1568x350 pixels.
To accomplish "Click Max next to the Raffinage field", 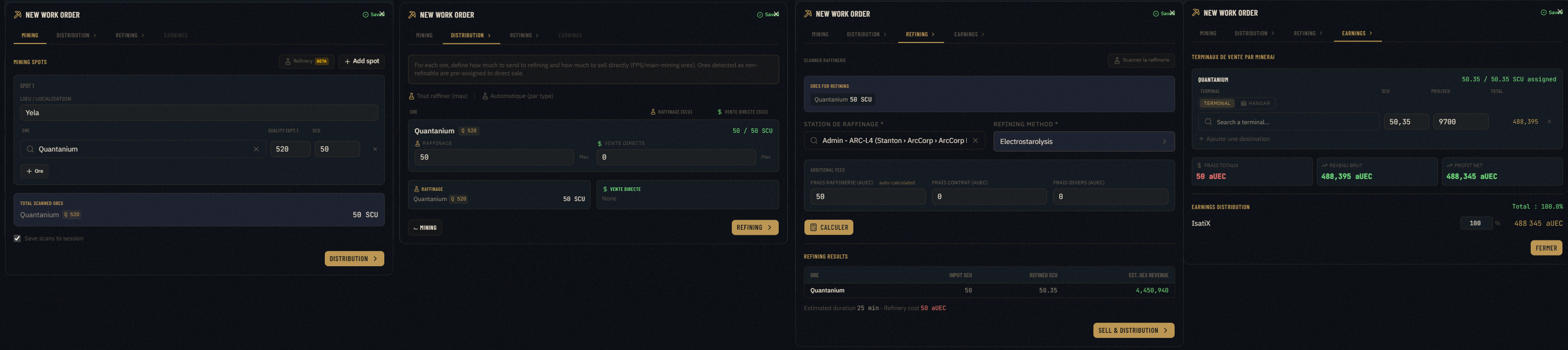I will (x=584, y=157).
